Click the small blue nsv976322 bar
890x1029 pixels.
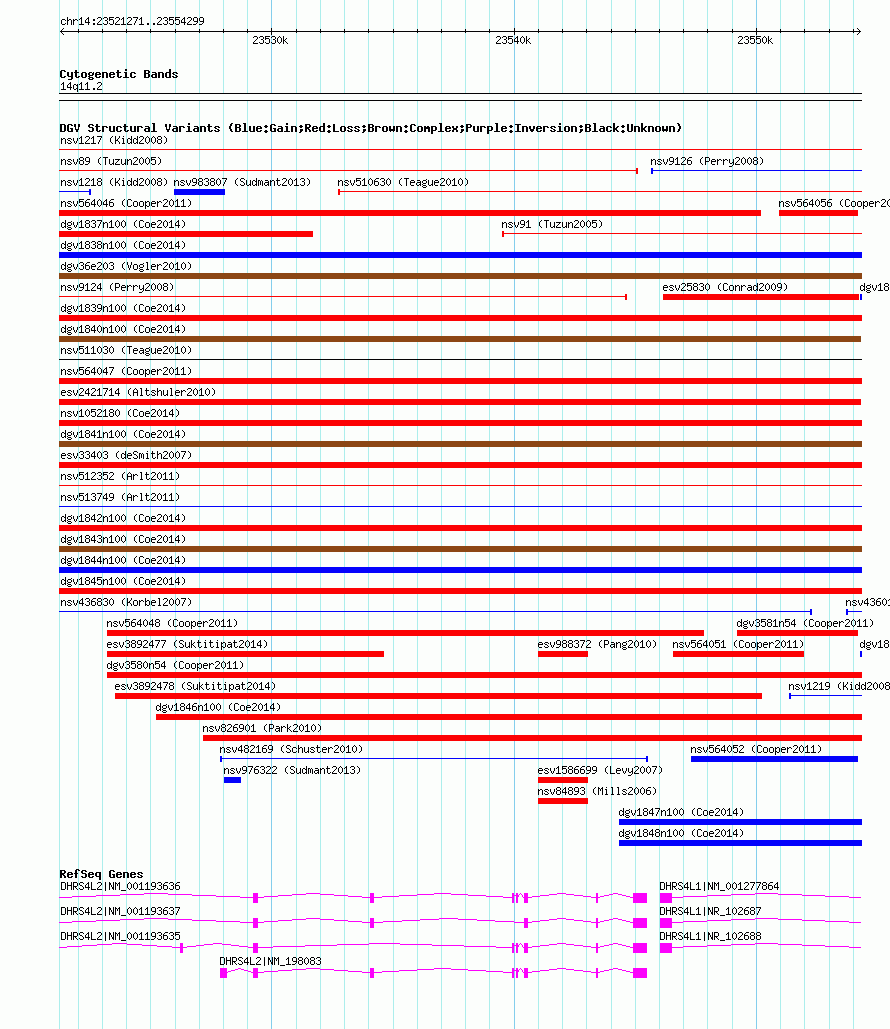(232, 780)
